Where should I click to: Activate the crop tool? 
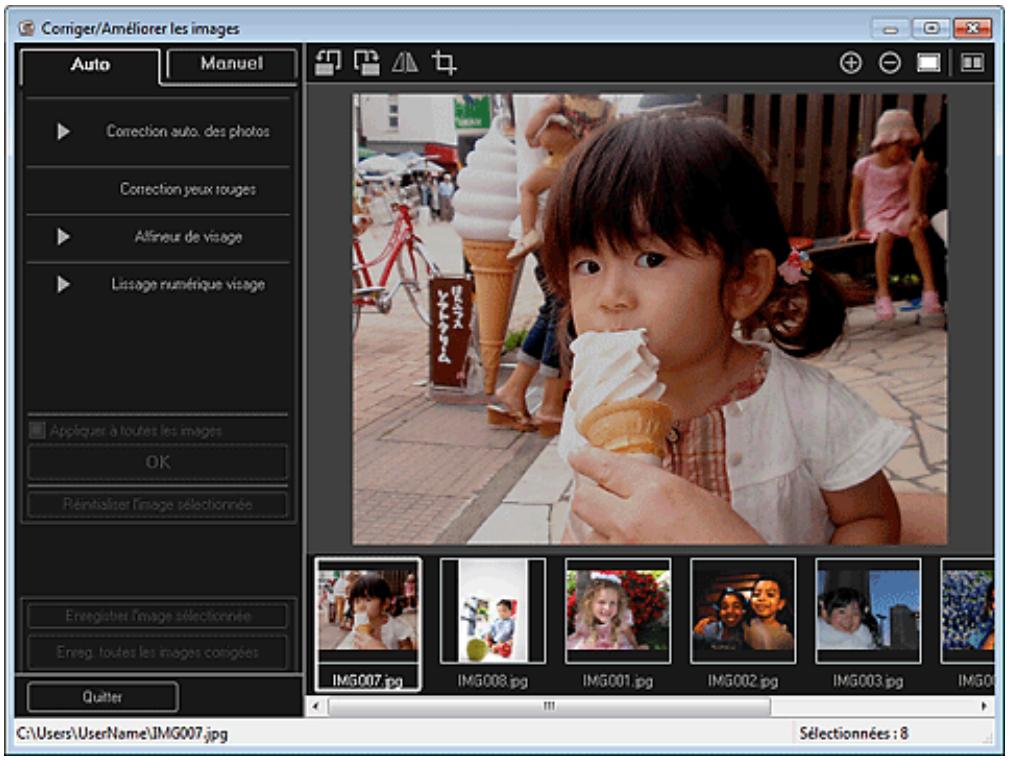[x=443, y=61]
